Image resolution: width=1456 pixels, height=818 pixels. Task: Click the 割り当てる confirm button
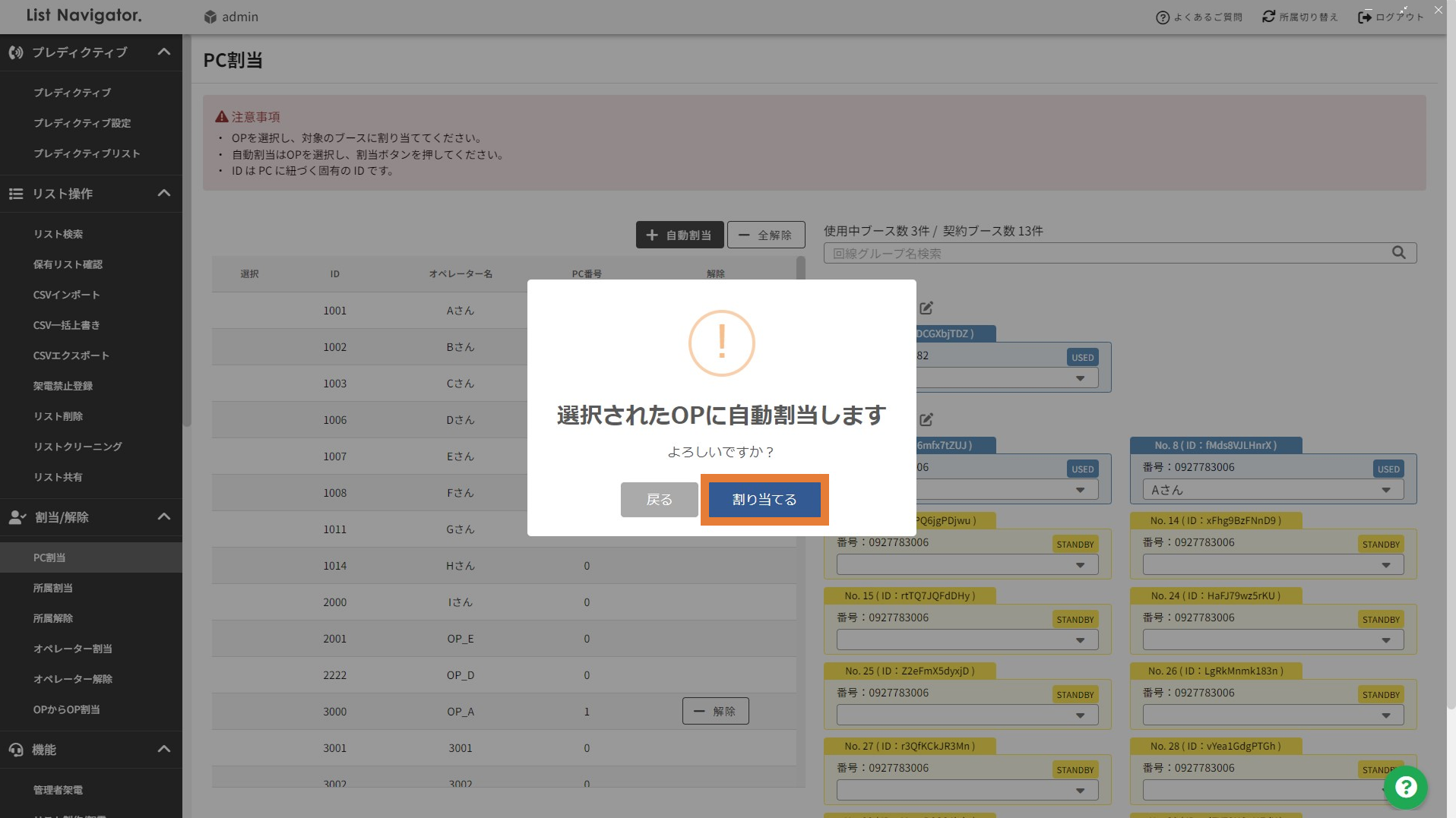764,500
